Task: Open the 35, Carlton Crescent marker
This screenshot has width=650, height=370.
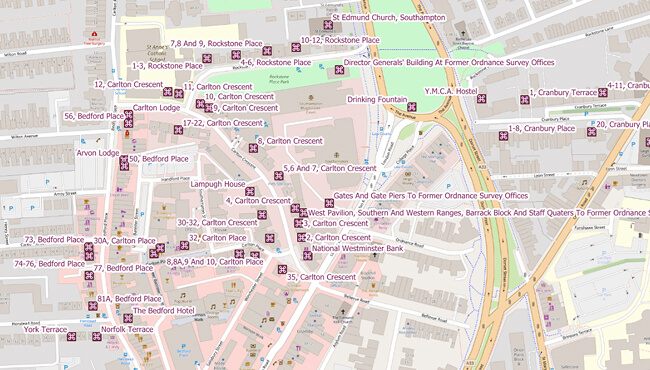Action: point(282,269)
